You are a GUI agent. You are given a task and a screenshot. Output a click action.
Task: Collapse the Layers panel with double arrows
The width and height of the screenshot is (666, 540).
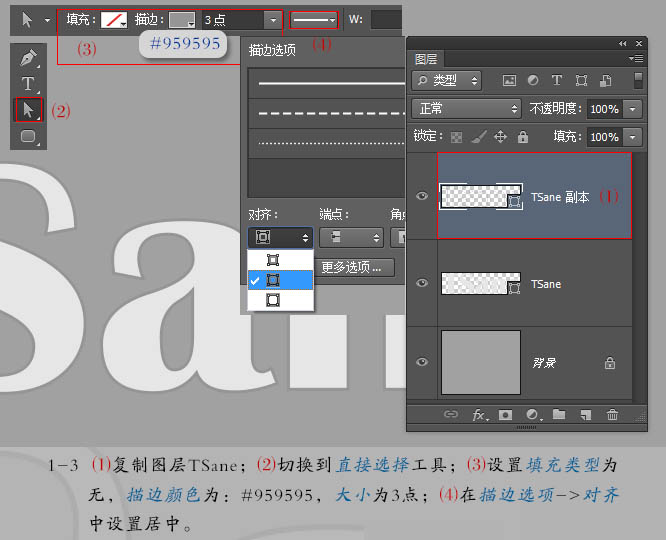[x=623, y=43]
